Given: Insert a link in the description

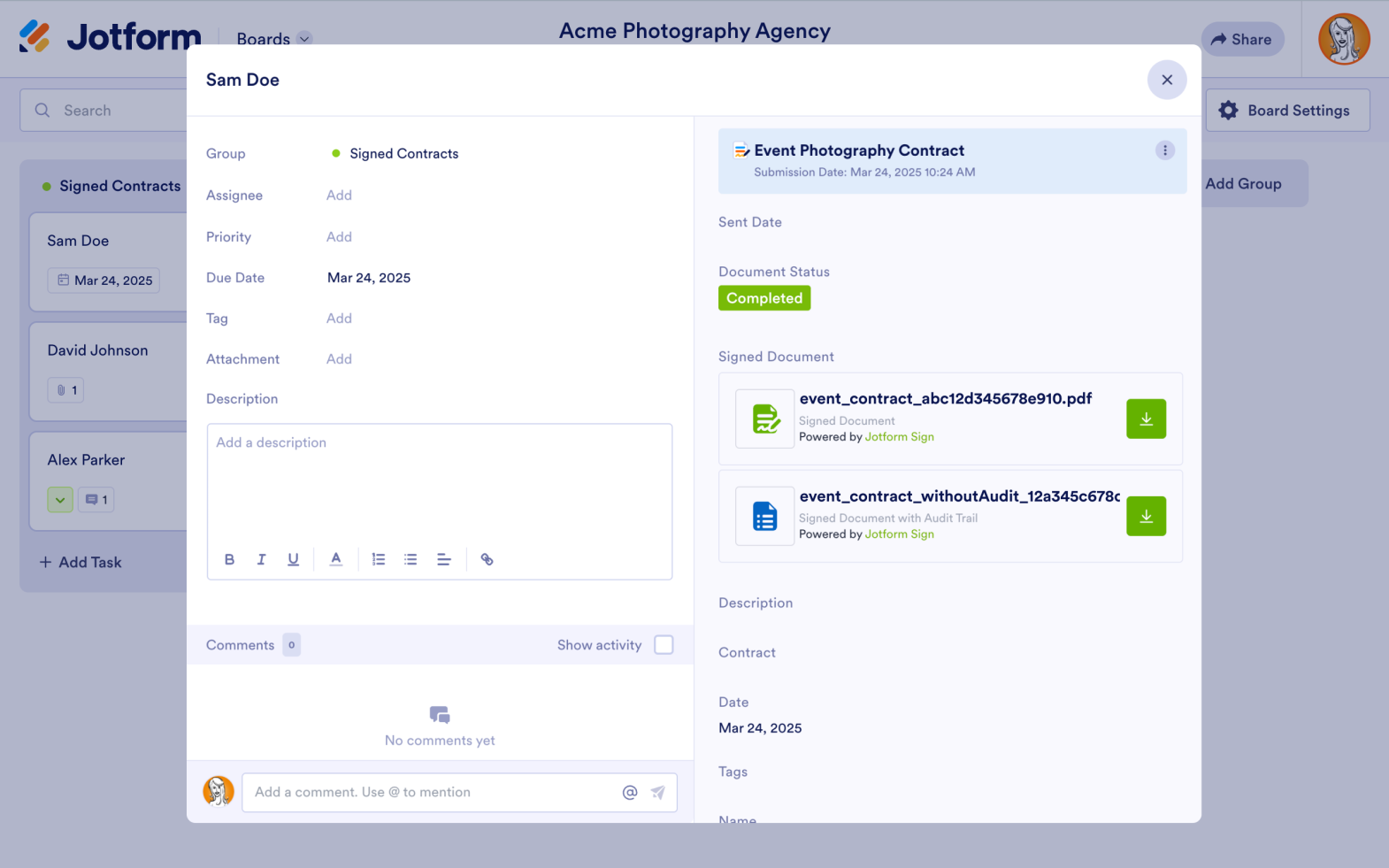Looking at the screenshot, I should coord(487,559).
